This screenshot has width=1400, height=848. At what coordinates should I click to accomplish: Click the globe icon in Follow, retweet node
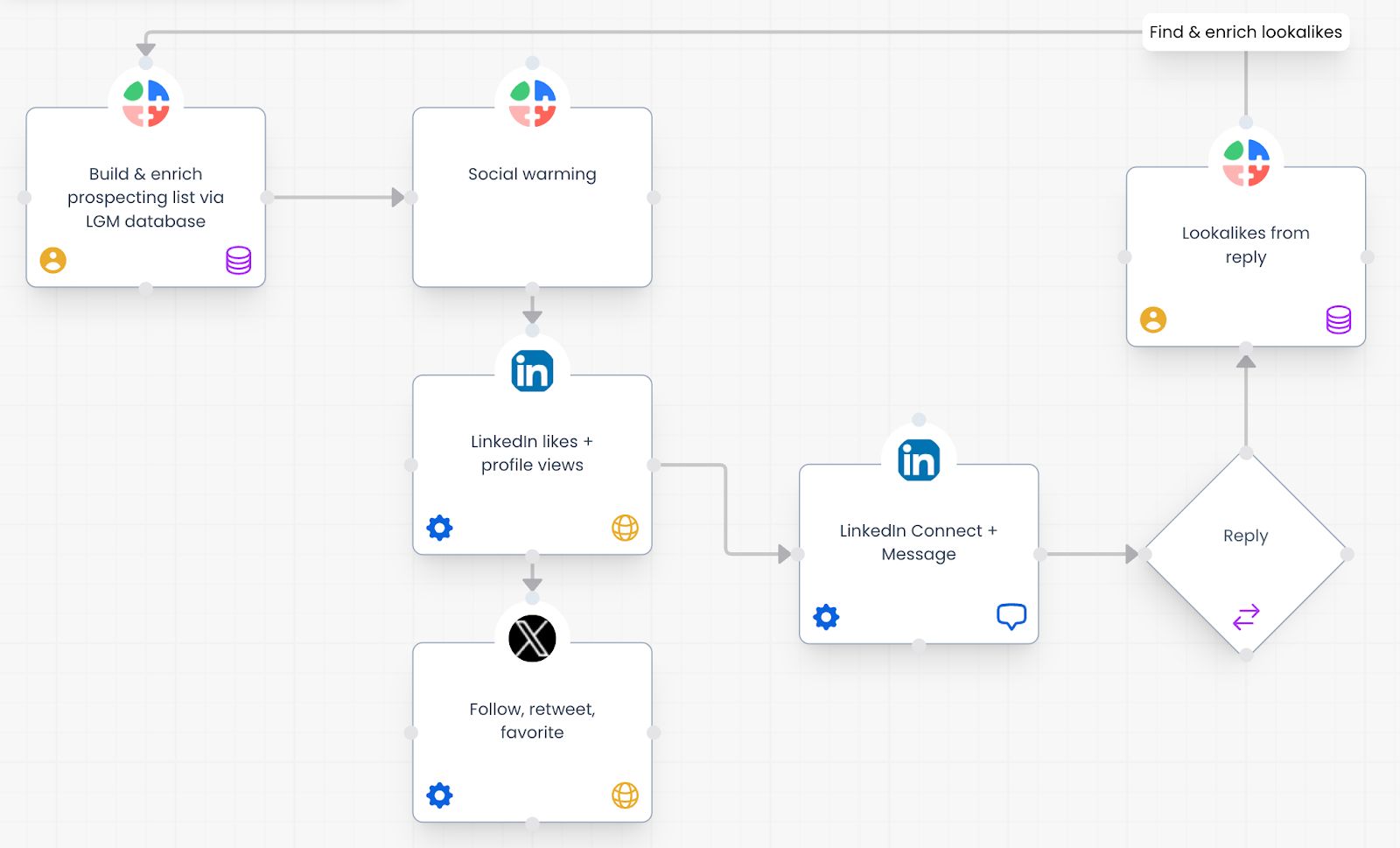point(625,795)
